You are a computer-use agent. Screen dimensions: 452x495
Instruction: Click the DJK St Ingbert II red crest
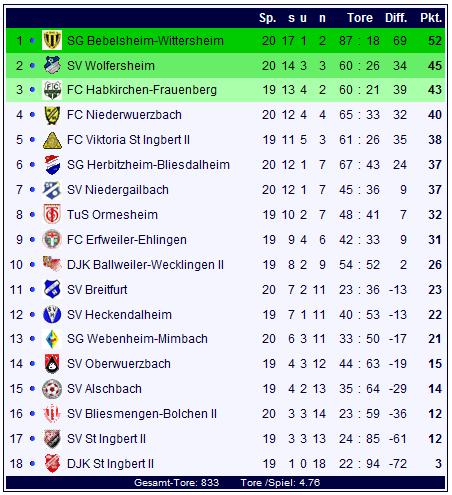tap(52, 463)
